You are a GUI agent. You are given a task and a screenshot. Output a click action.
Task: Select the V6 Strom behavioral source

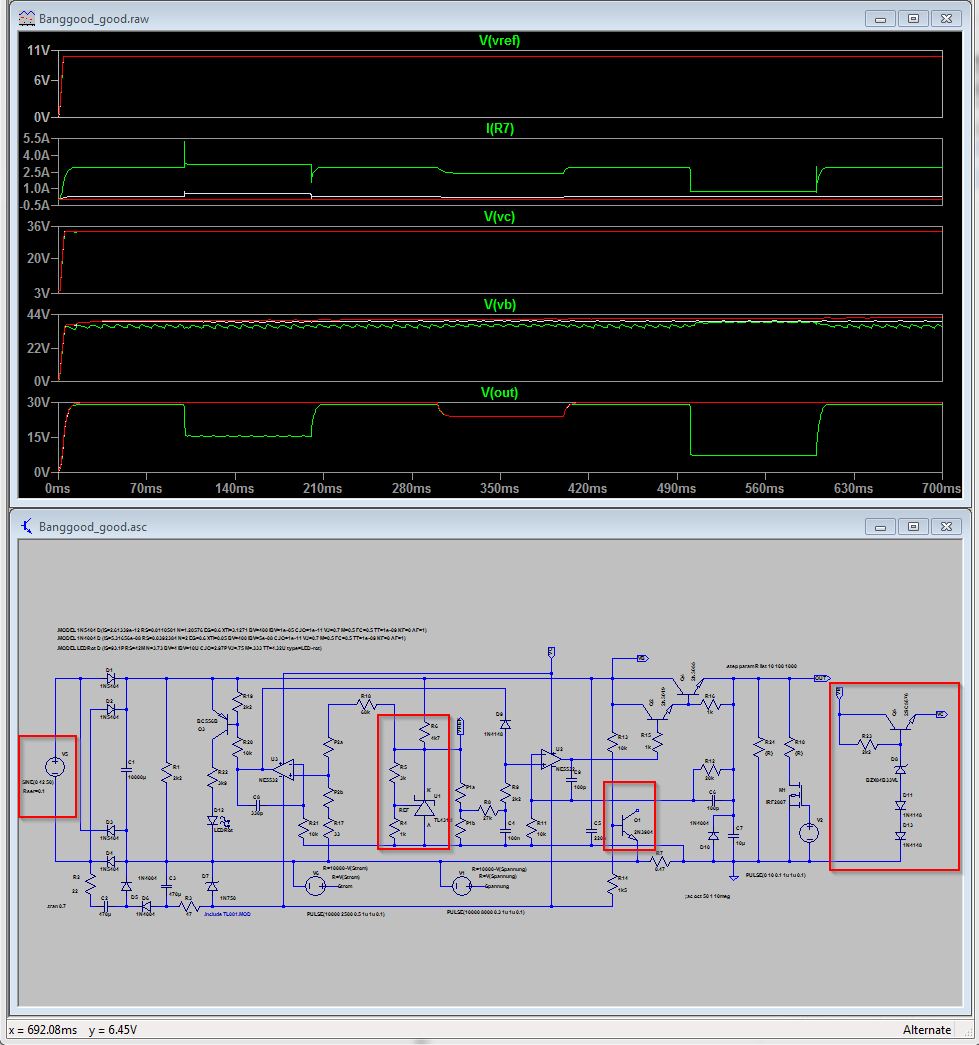(314, 885)
